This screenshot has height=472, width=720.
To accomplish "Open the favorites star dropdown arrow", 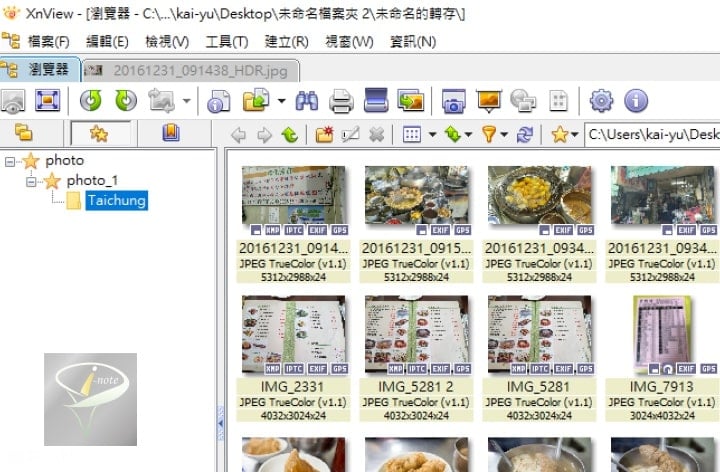I will point(574,135).
